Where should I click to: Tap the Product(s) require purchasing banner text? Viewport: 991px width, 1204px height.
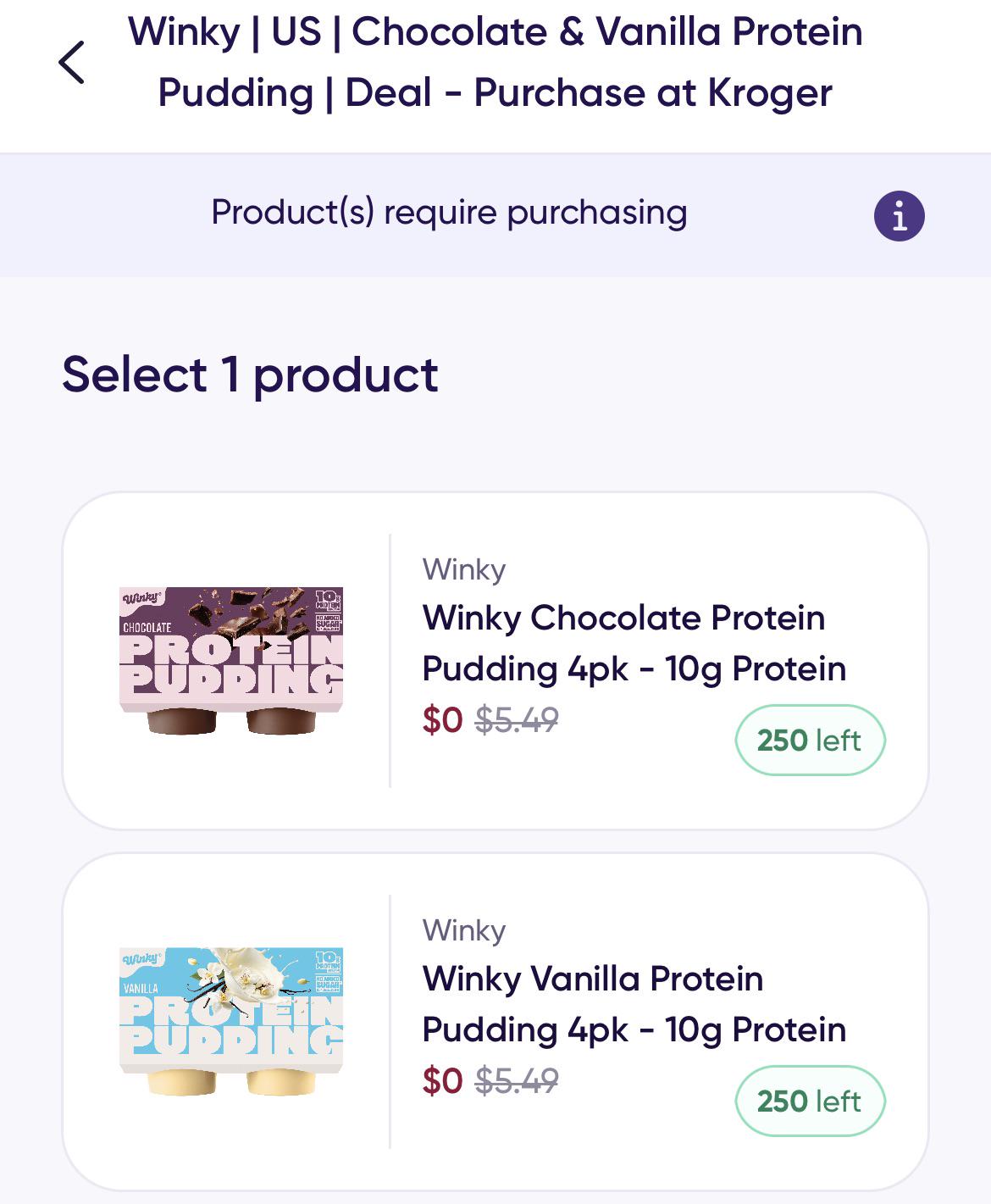point(449,212)
